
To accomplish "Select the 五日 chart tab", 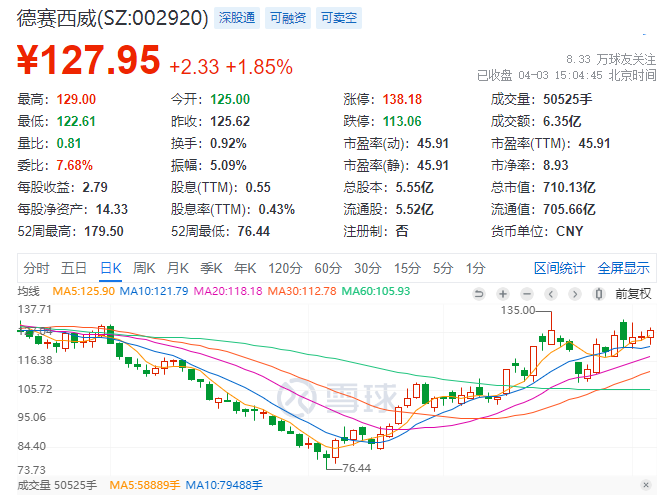I will [74, 267].
